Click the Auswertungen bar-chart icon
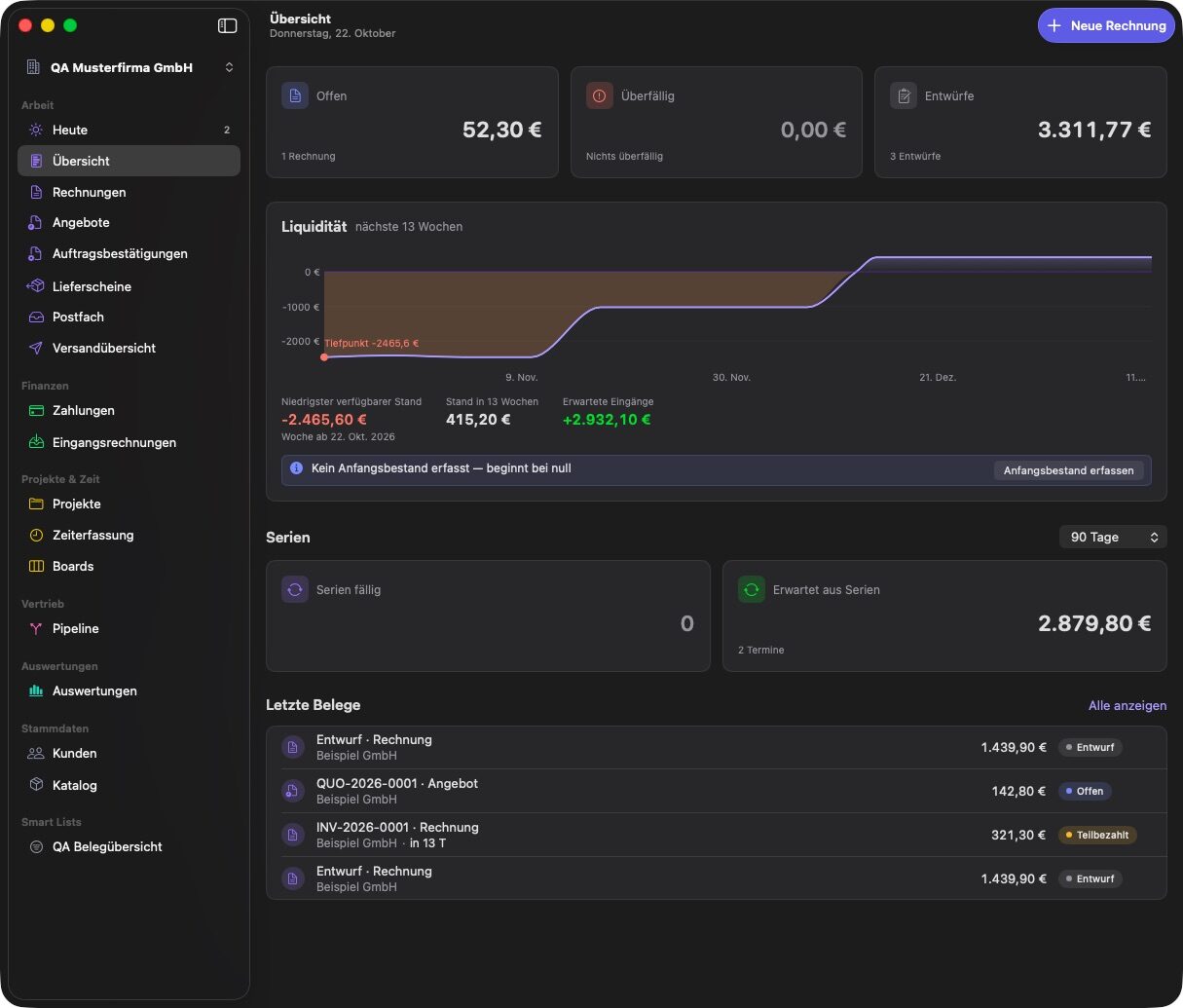This screenshot has height=1008, width=1183. pos(36,691)
